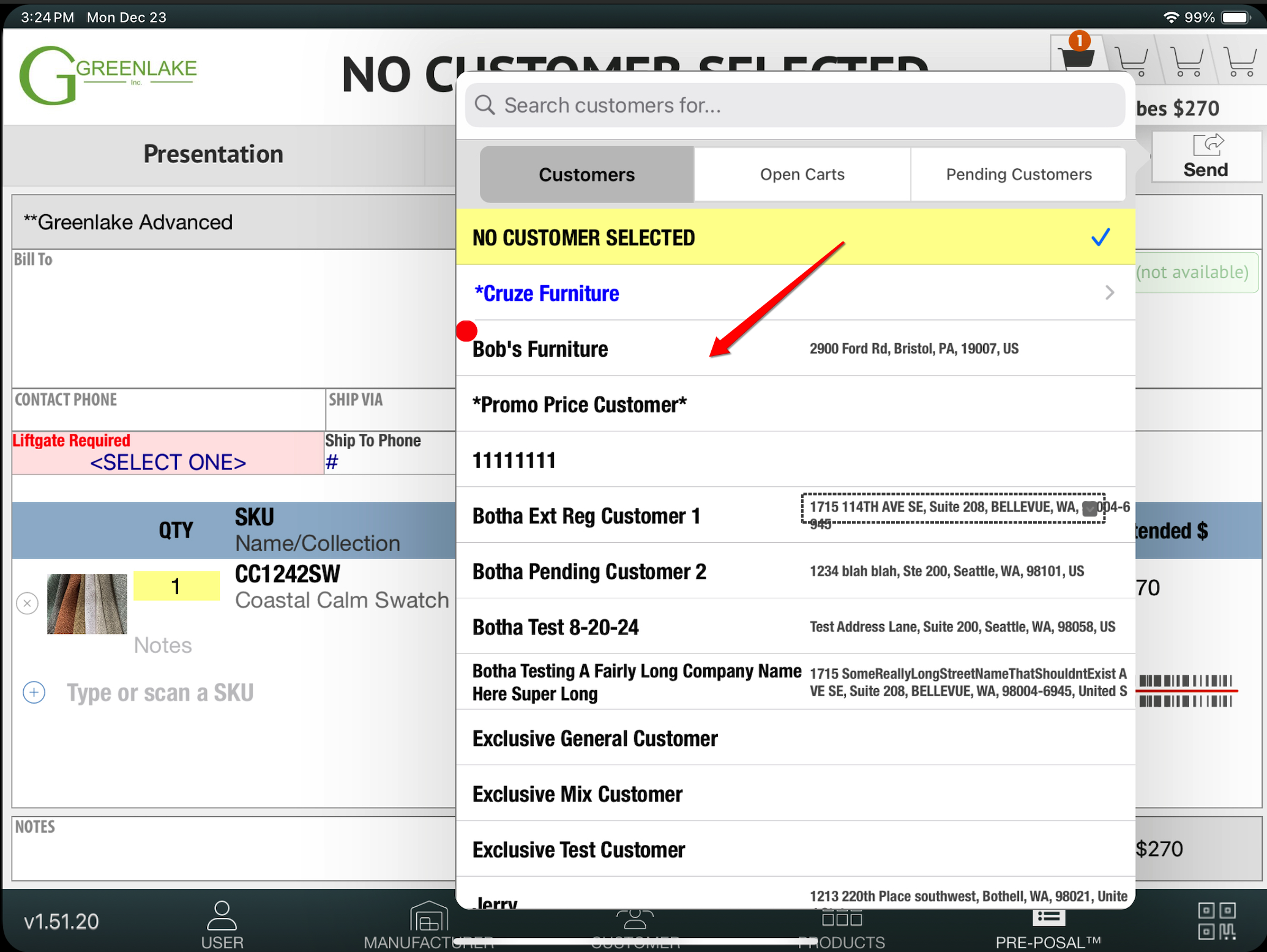Screen dimensions: 1267x952
Task: Switch to Open Carts tab
Action: pos(802,174)
